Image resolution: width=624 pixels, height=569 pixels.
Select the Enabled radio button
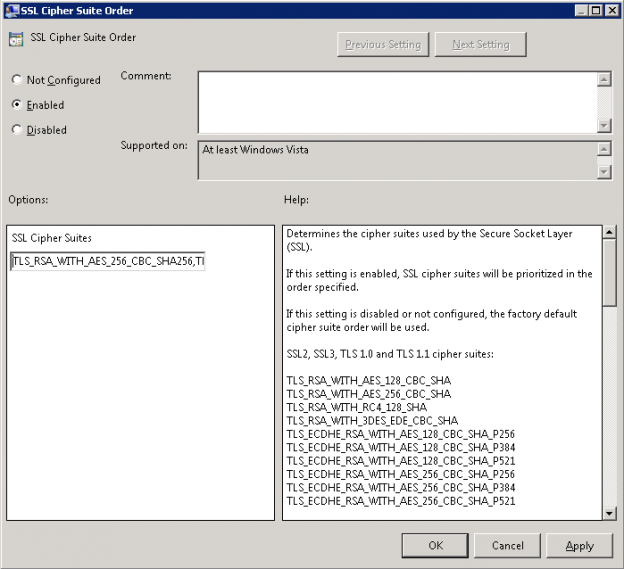point(17,104)
